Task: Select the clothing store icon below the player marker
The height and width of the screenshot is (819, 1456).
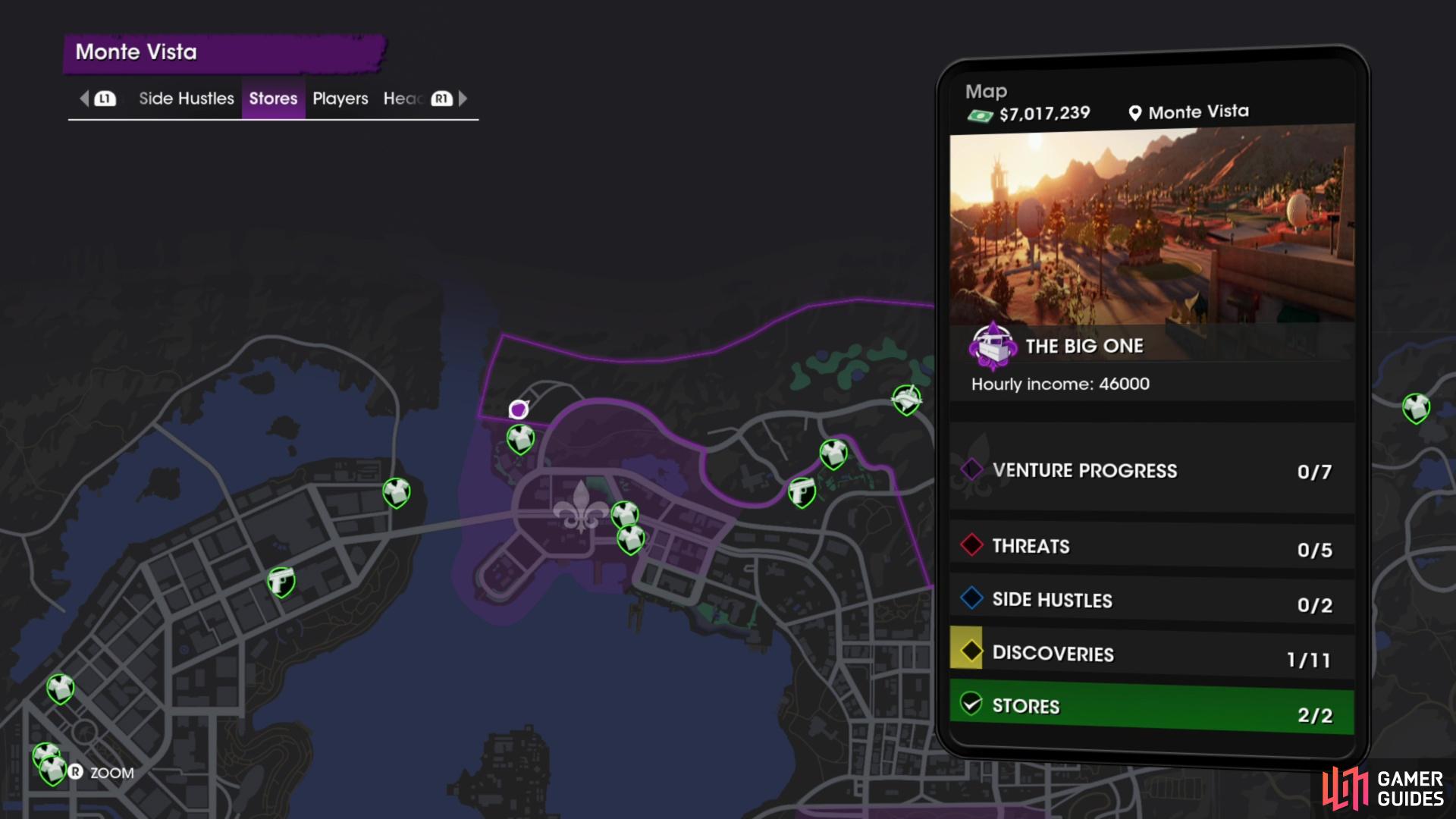Action: [520, 439]
